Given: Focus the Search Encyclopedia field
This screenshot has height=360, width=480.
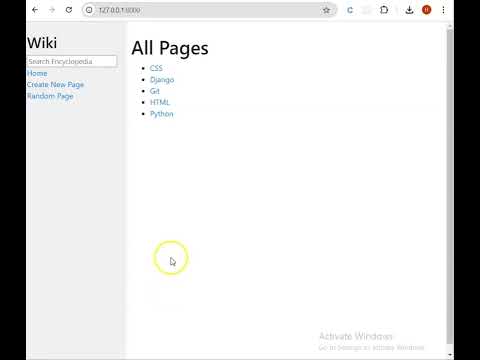Looking at the screenshot, I should point(72,61).
